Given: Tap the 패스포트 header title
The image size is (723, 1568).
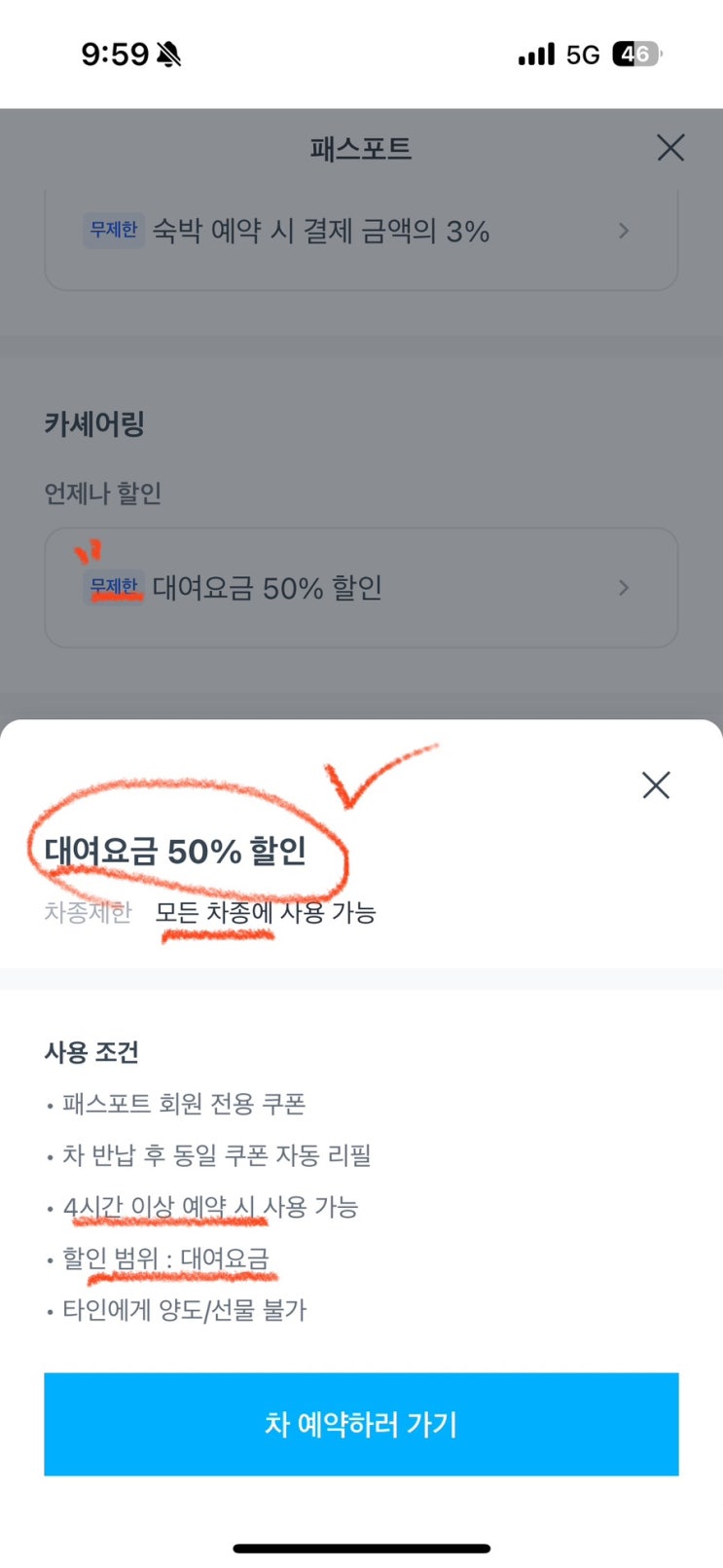Looking at the screenshot, I should [x=361, y=149].
